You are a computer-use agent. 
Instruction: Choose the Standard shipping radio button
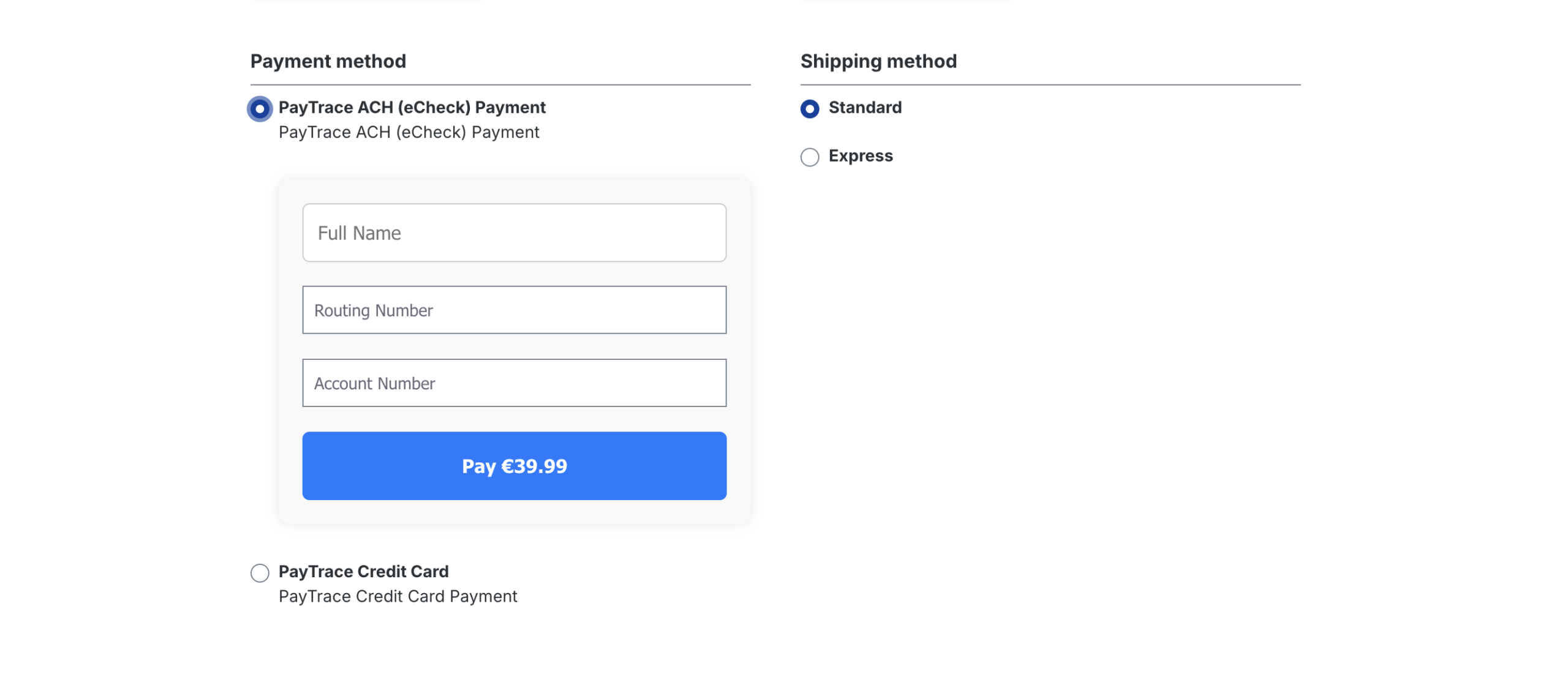[x=810, y=109]
